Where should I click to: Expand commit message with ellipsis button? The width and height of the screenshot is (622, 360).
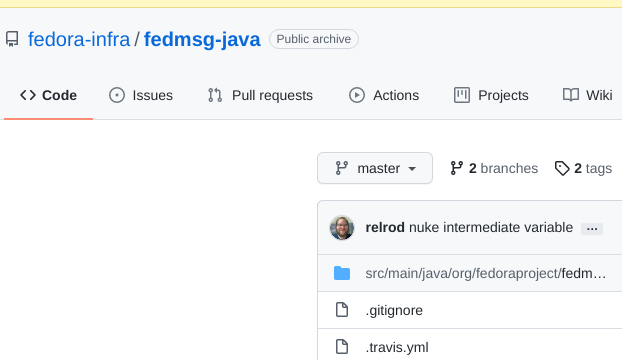(592, 229)
